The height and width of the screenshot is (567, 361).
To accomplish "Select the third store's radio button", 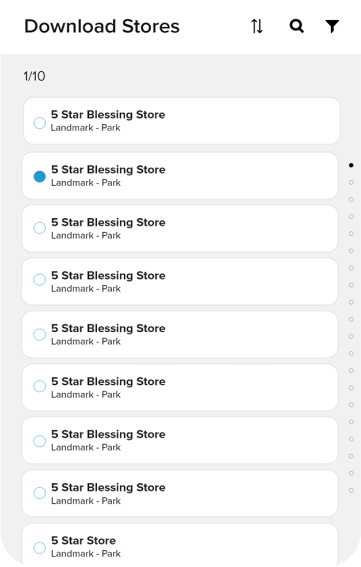I will pyautogui.click(x=39, y=228).
